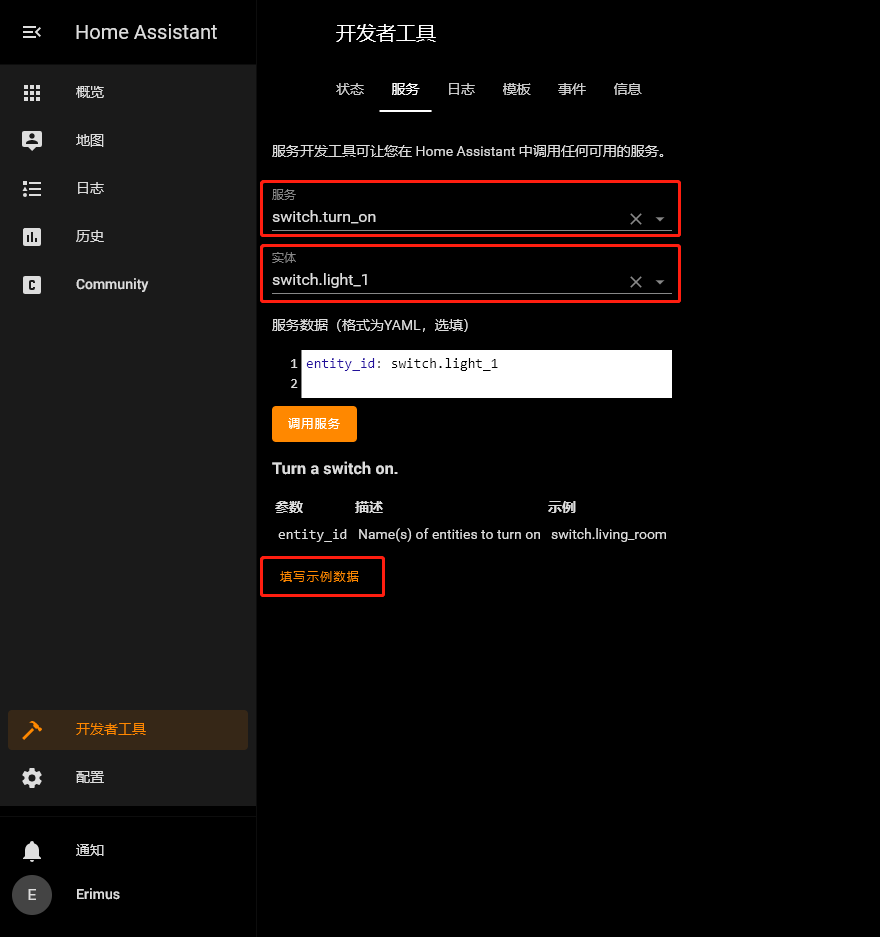Click line number 2 in the YAML editor
Viewport: 880px width, 937px height.
(x=293, y=384)
